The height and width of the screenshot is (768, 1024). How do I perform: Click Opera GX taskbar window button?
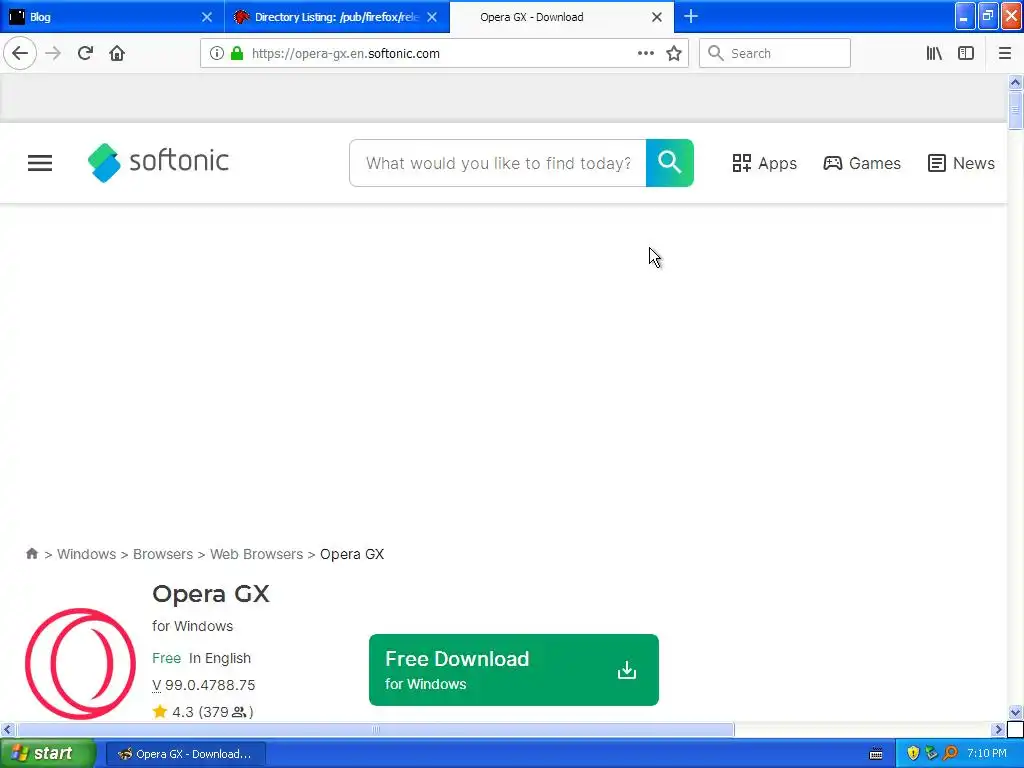pyautogui.click(x=185, y=754)
